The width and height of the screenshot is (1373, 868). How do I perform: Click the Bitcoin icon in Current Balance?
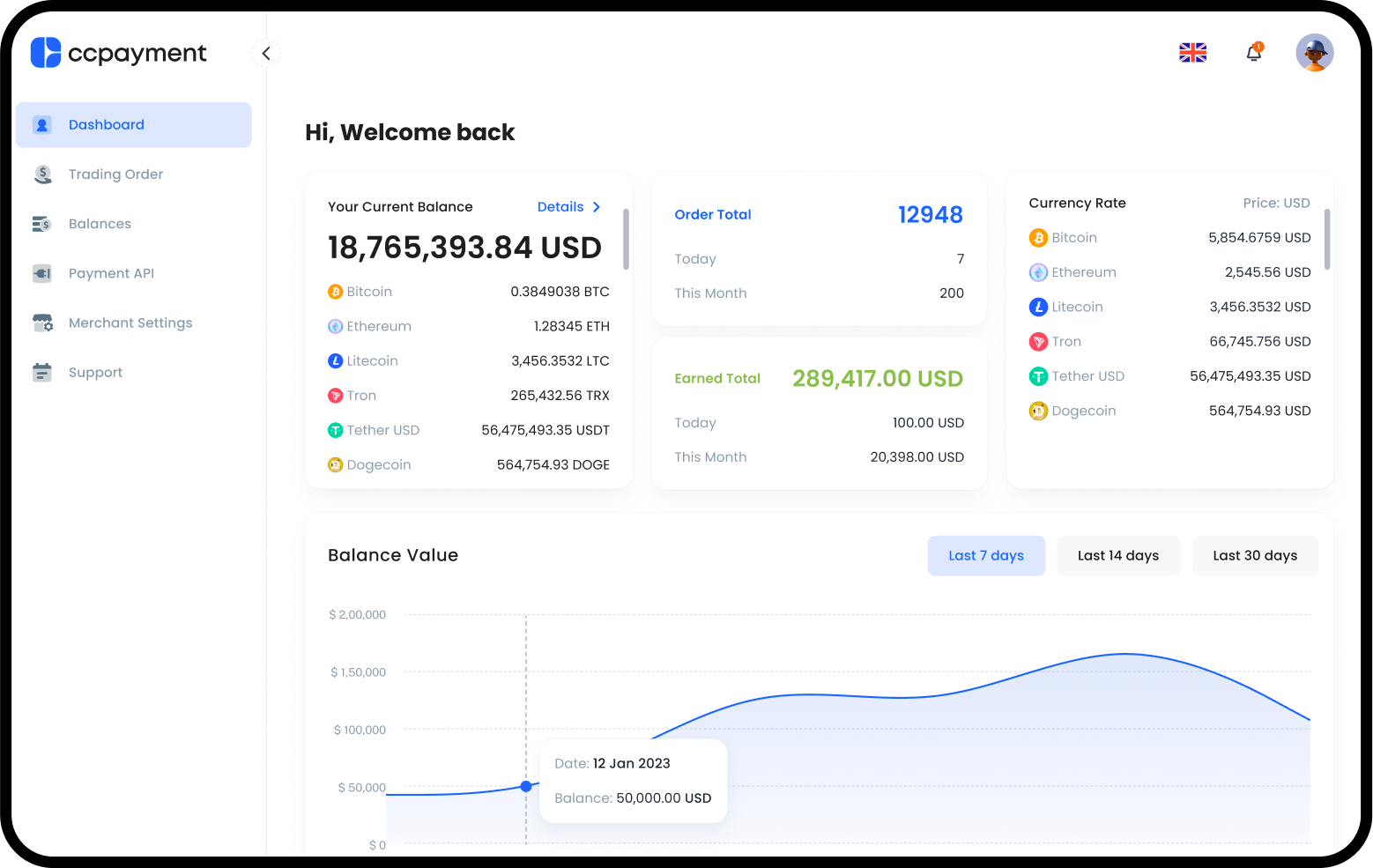(x=335, y=292)
